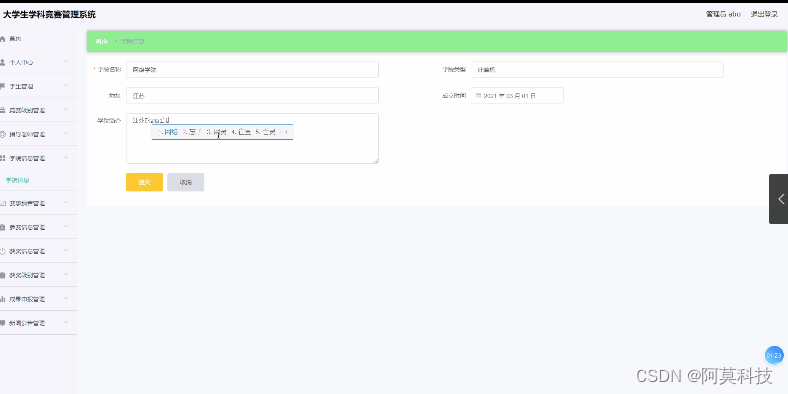
Task: Click the home icon beside 首页
Action: [3, 39]
